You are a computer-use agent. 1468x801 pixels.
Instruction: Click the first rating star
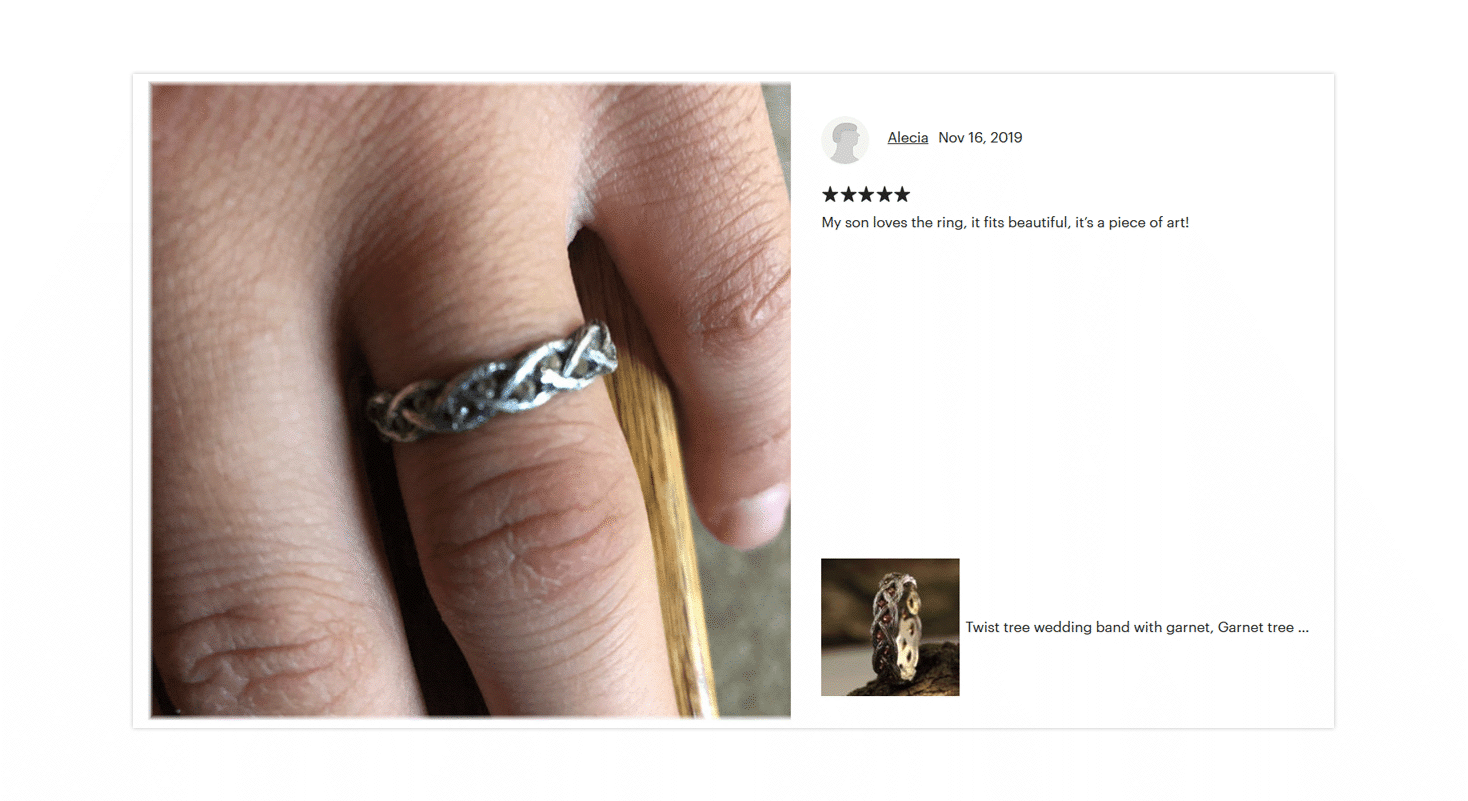tap(830, 194)
